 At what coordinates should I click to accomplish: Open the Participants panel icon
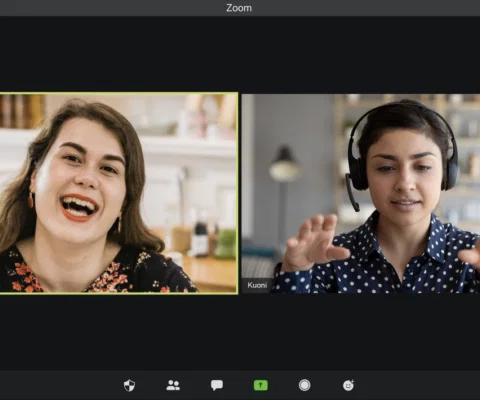[x=173, y=385]
